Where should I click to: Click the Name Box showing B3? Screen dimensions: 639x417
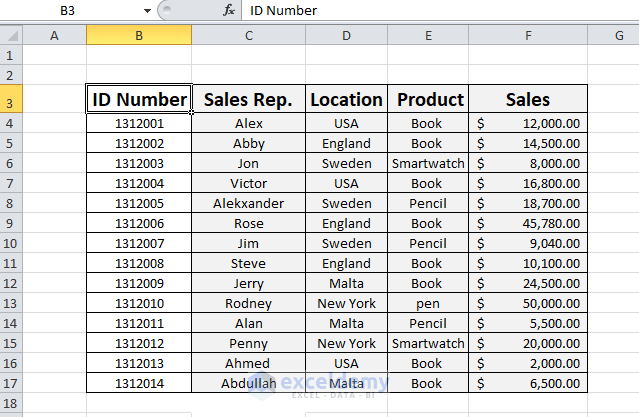[67, 10]
